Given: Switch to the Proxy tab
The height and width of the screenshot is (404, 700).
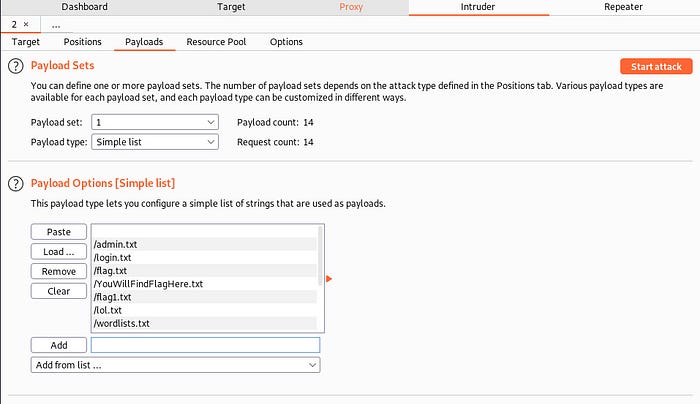Looking at the screenshot, I should pos(350,7).
